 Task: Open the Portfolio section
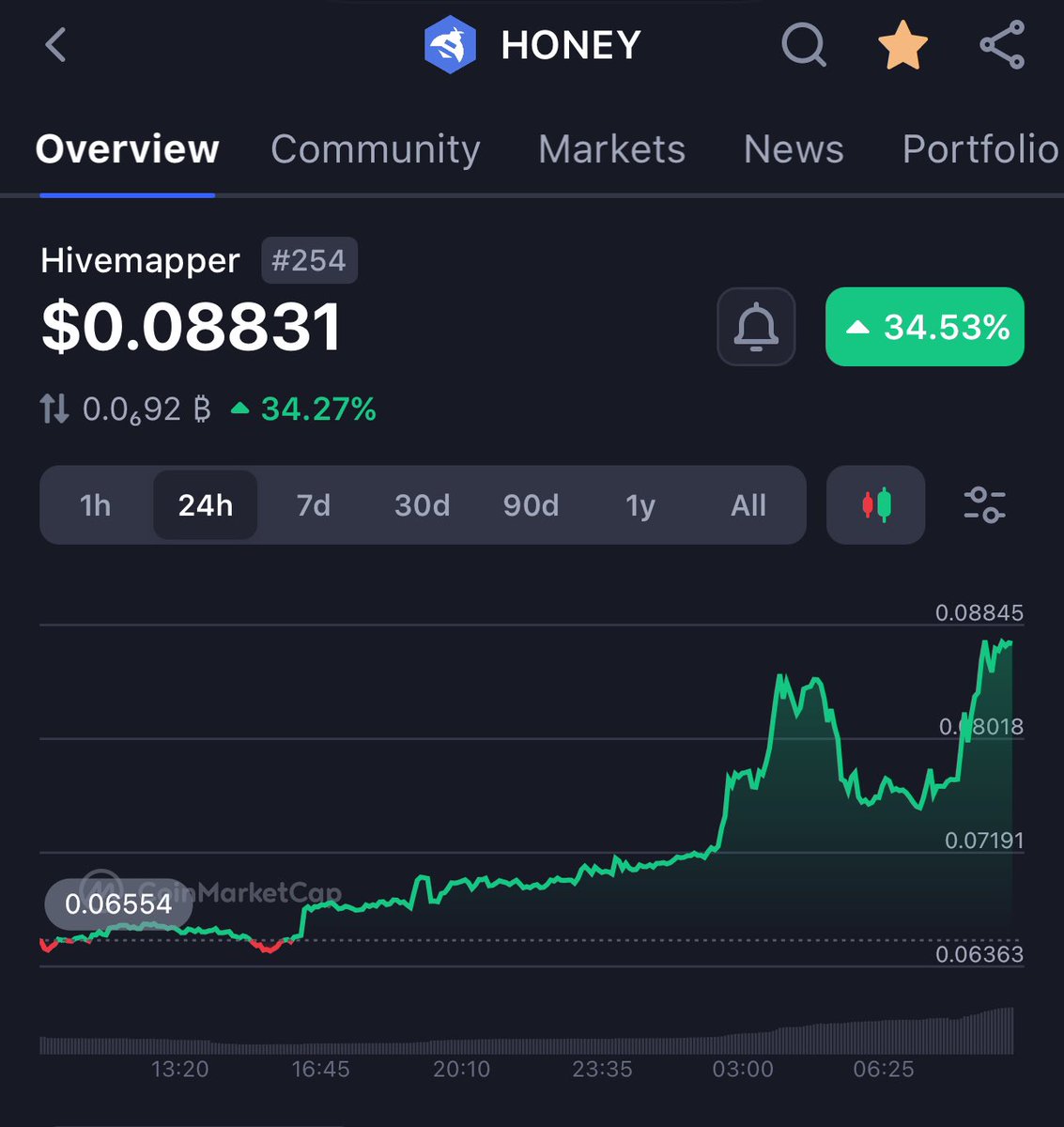980,149
